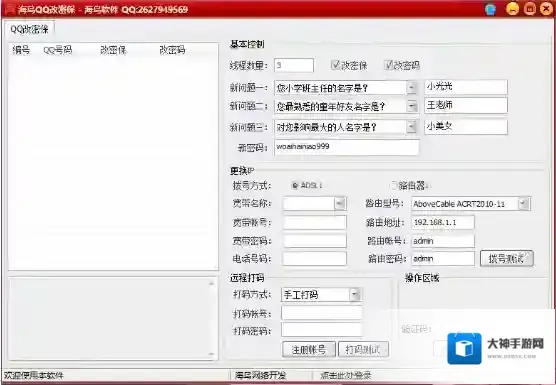Click the 宽带帐号 input field
The width and height of the screenshot is (556, 385).
315,222
